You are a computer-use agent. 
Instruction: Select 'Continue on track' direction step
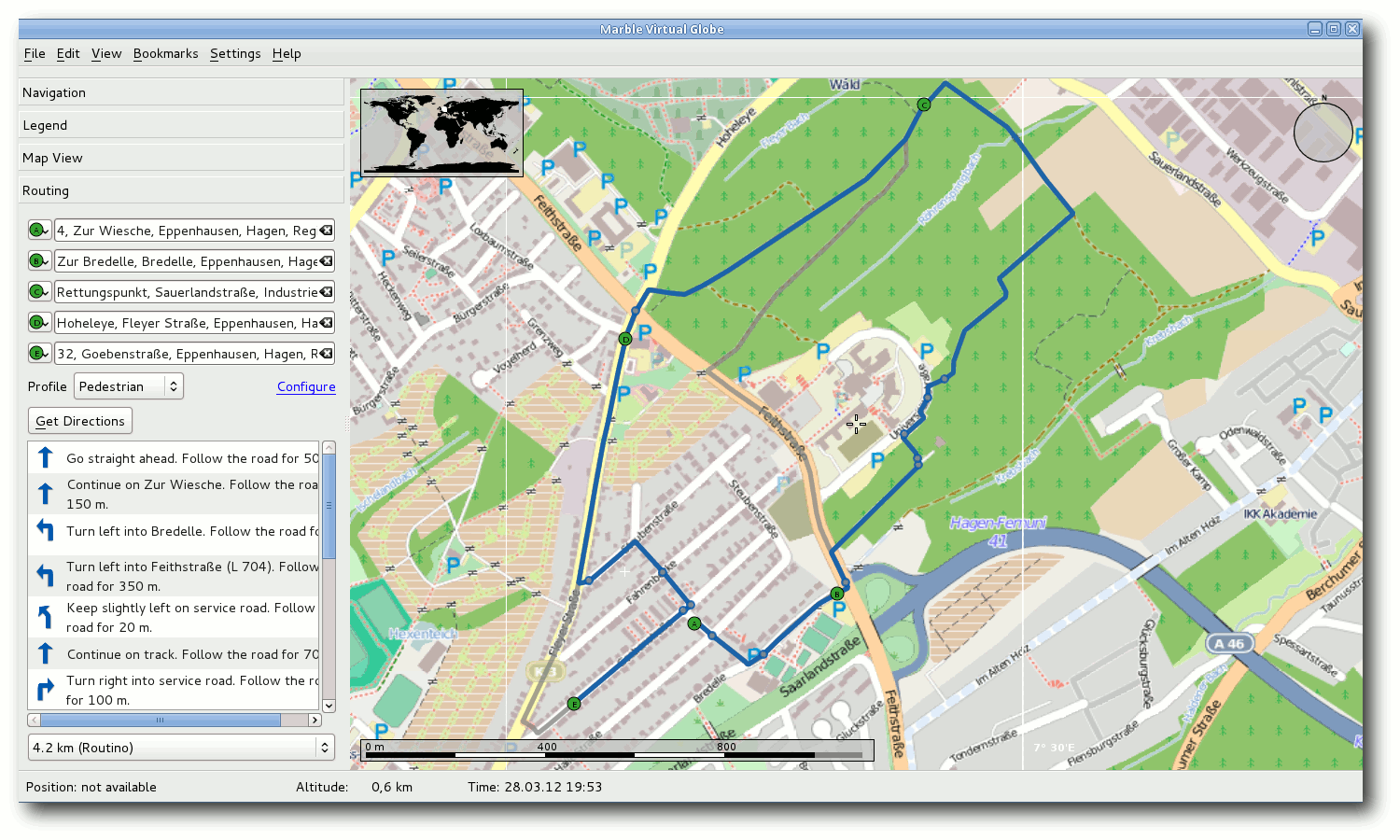(x=175, y=654)
